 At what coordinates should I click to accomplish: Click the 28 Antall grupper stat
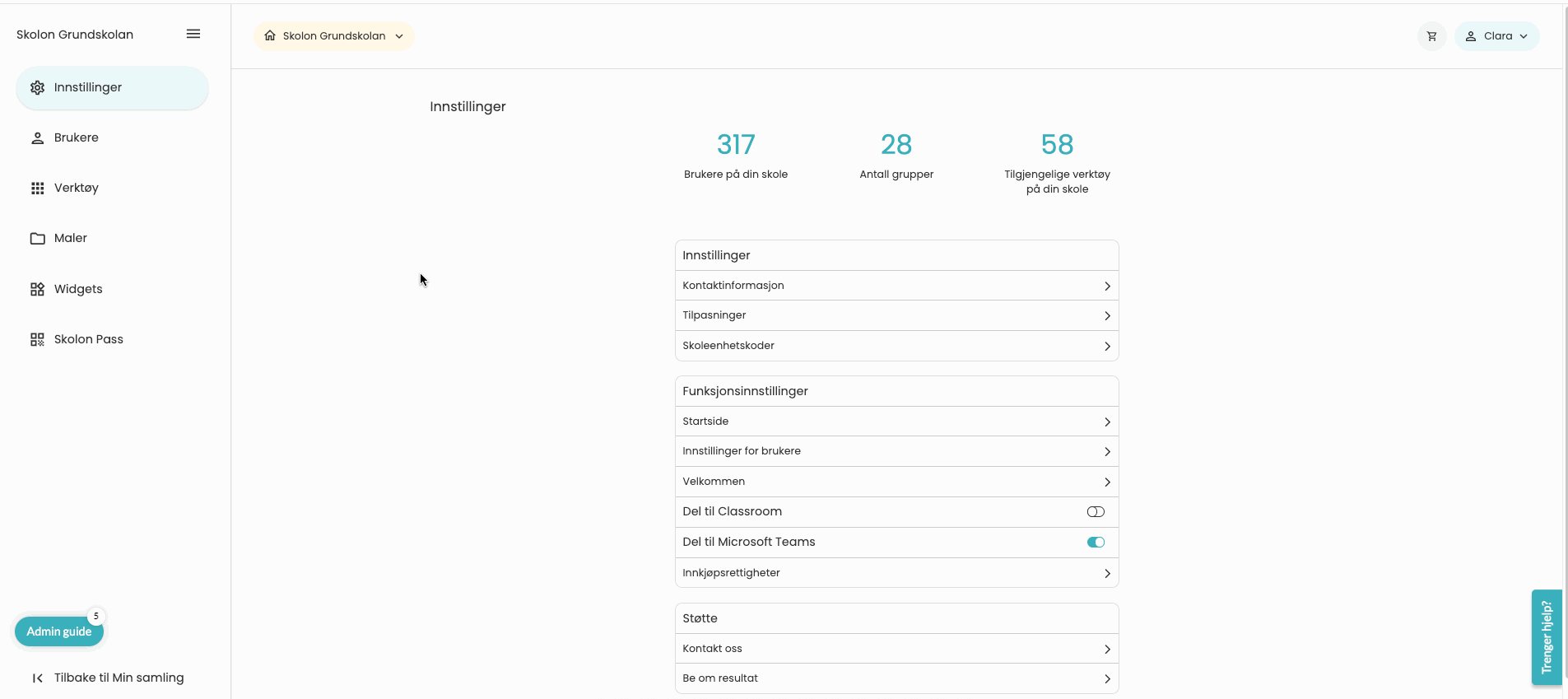[896, 156]
